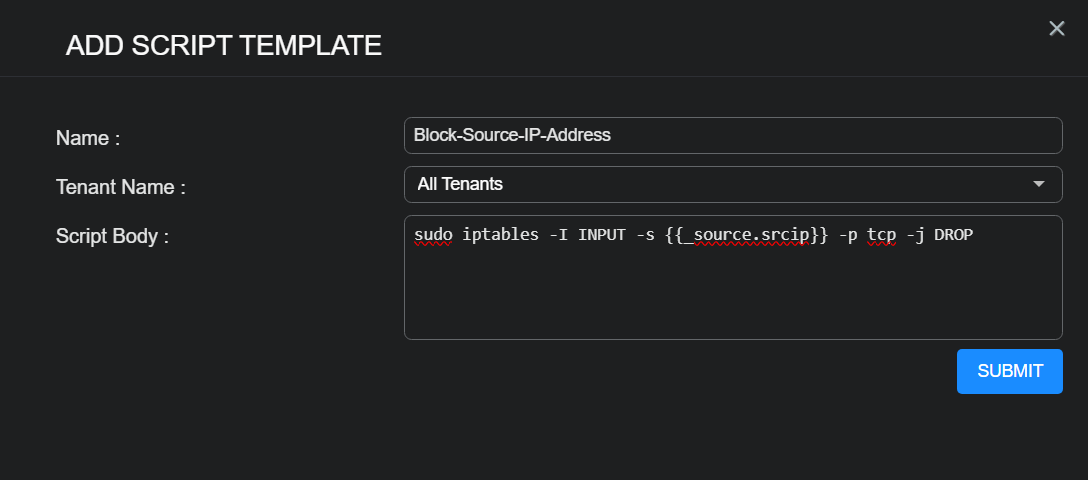This screenshot has height=480, width=1088.
Task: Click the "Tenant Name :" label
Action: point(121,187)
